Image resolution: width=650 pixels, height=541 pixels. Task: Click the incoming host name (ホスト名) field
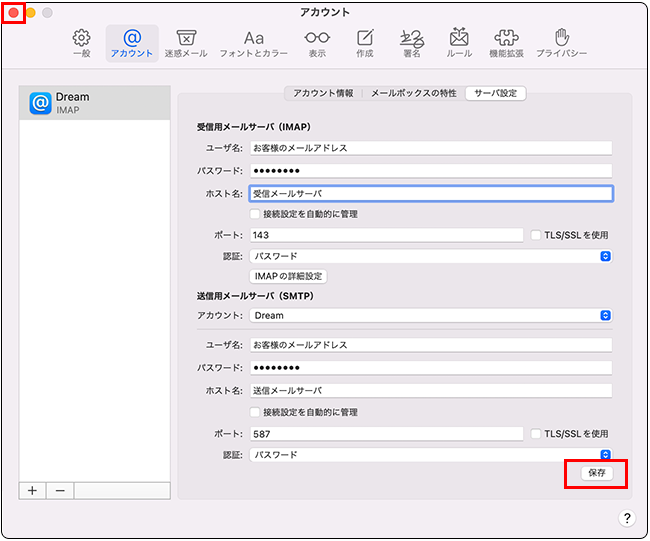tap(430, 194)
